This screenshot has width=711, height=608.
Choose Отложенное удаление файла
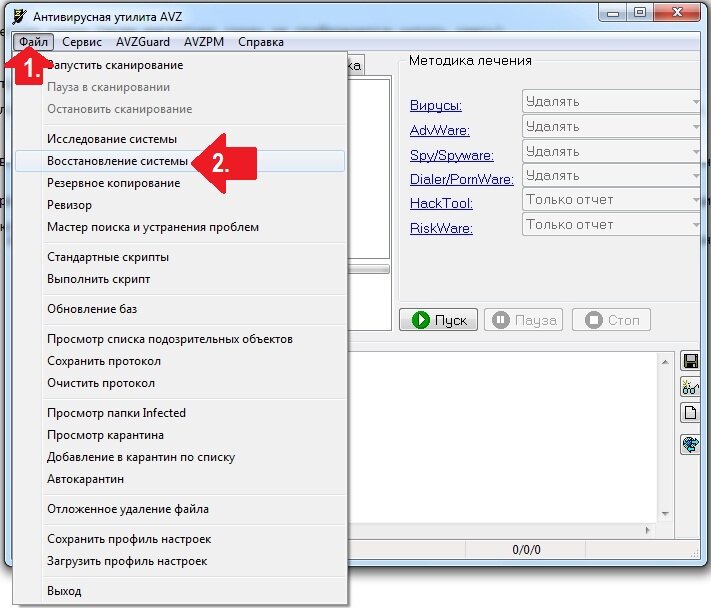pos(180,509)
